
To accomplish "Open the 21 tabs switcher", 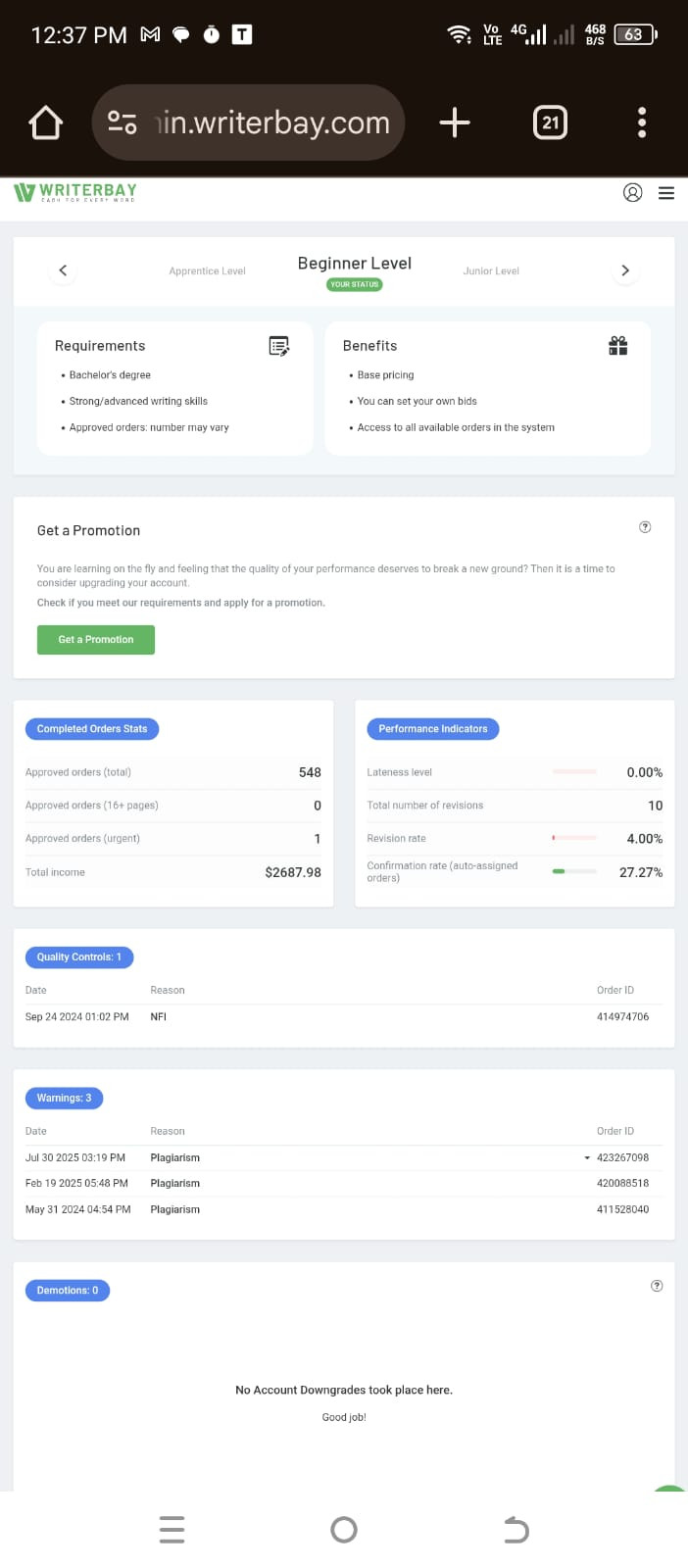I will coord(550,122).
